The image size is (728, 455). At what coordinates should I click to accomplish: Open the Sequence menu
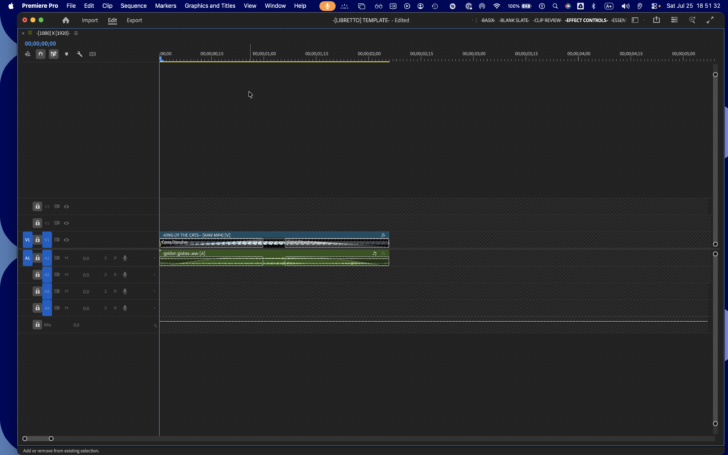(x=133, y=6)
